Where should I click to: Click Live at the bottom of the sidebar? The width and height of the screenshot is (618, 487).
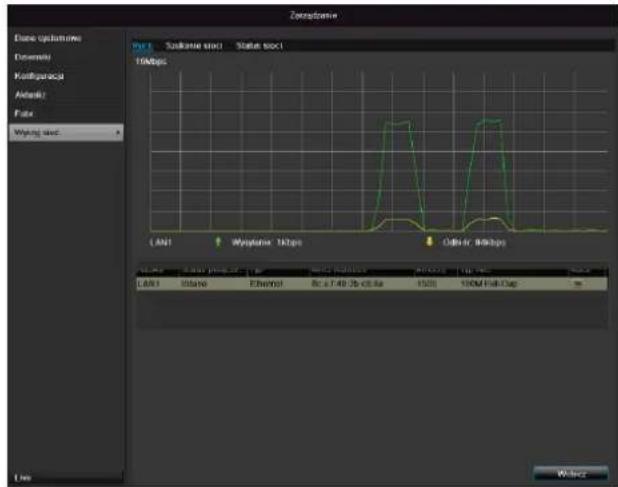click(x=23, y=478)
